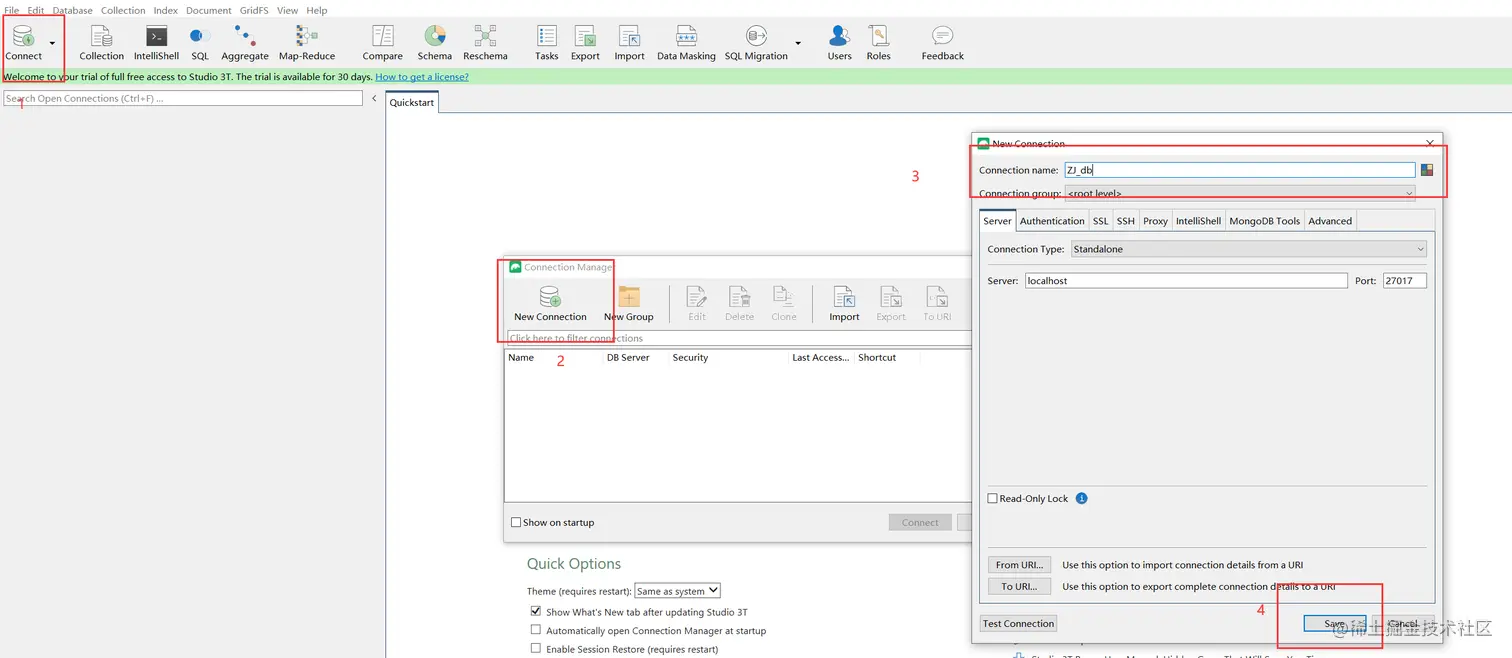
Task: Open the Users management icon
Action: 840,43
